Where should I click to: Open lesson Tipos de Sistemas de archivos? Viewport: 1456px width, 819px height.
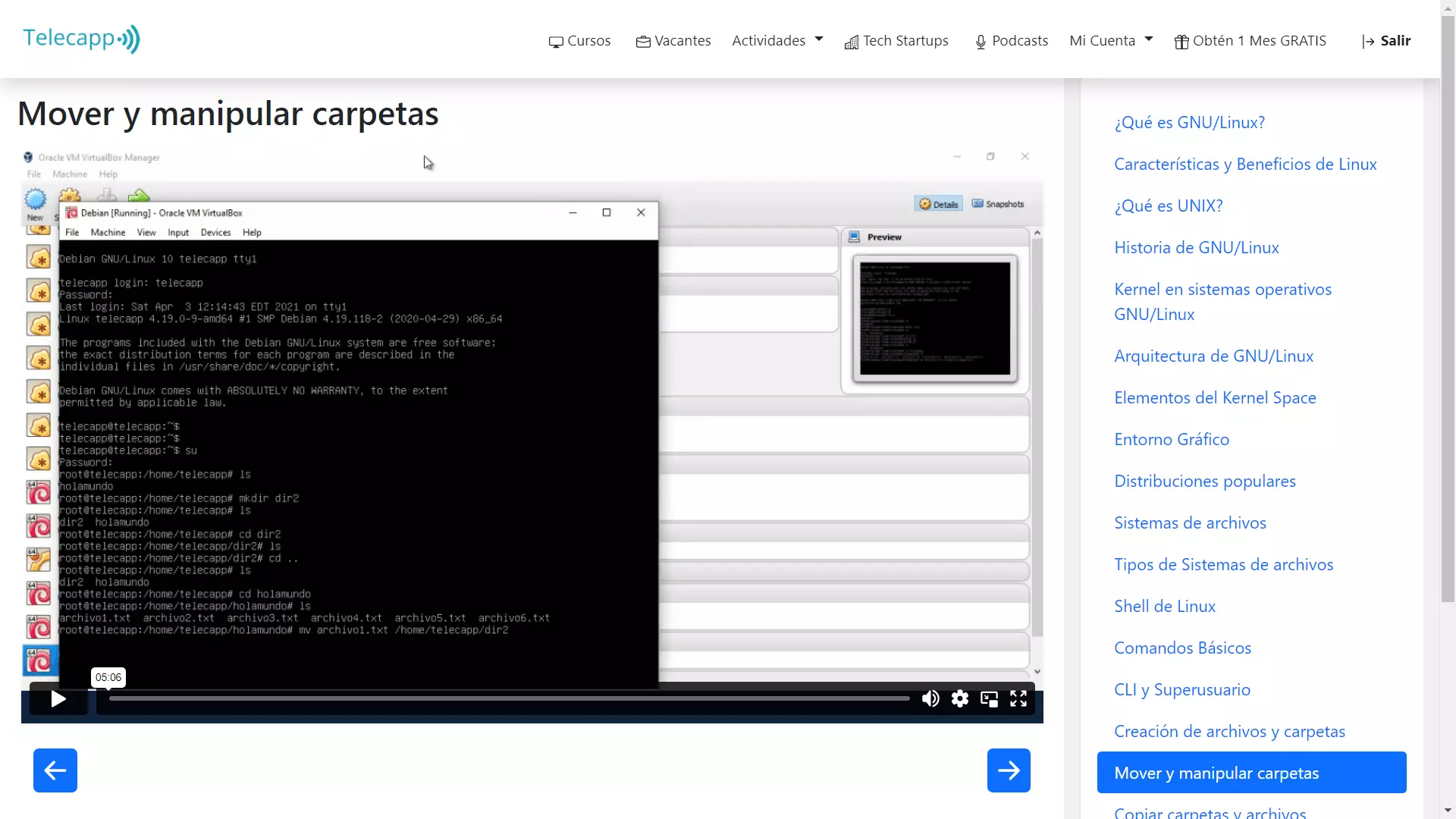[x=1223, y=564]
